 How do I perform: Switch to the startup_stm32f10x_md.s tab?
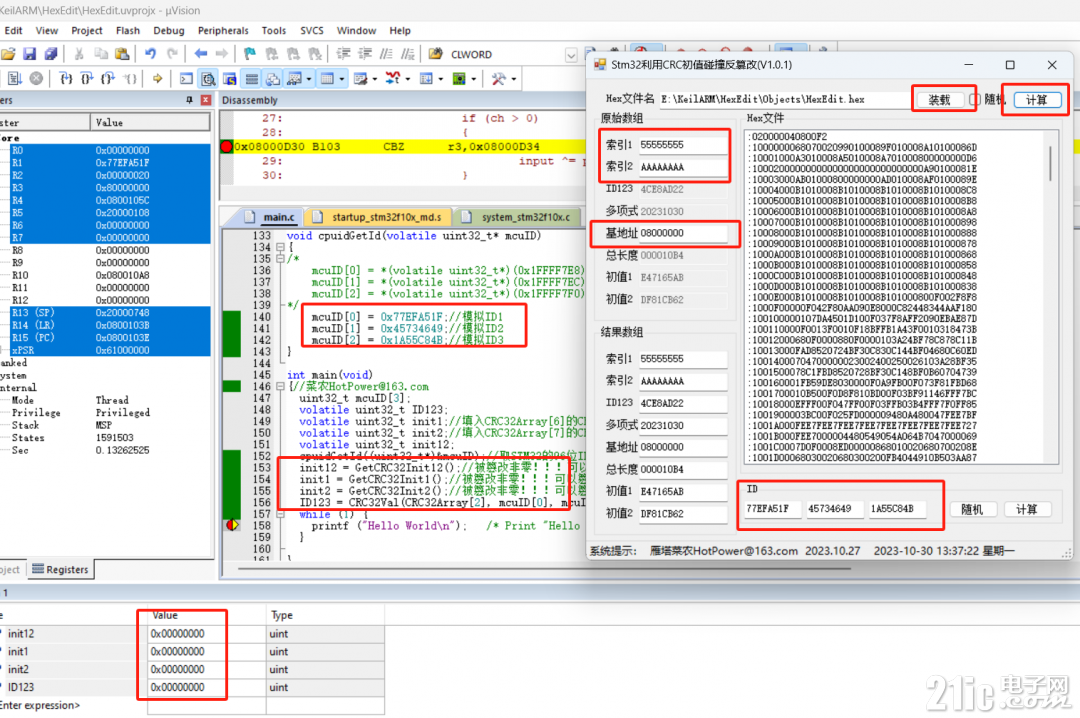click(378, 217)
